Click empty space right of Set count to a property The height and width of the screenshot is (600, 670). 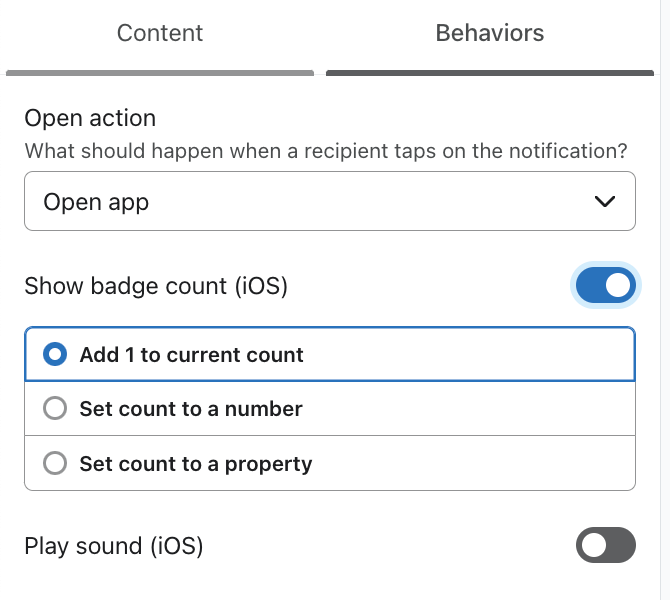pyautogui.click(x=480, y=464)
